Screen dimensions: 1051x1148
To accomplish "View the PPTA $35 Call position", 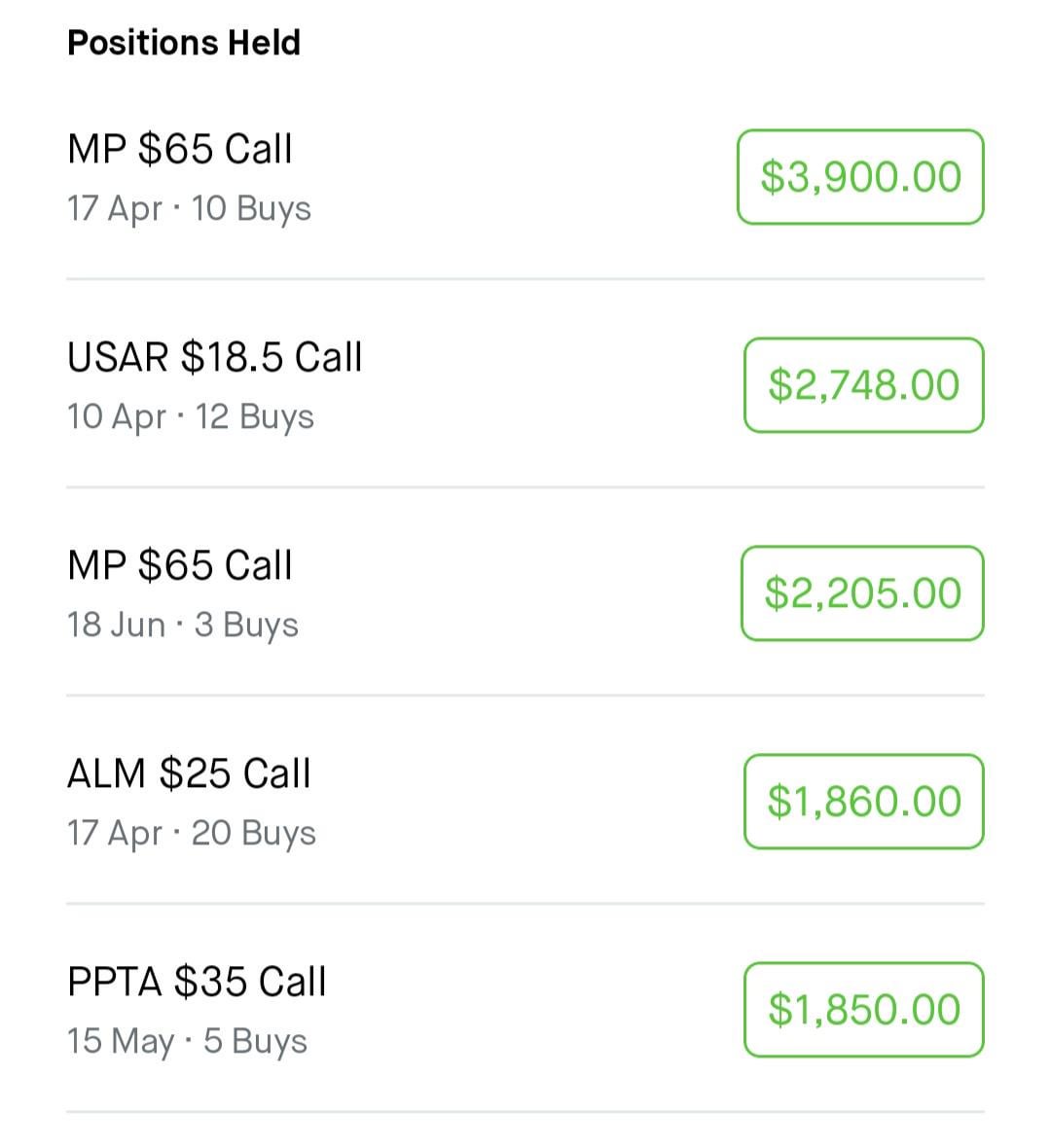I will pos(197,983).
